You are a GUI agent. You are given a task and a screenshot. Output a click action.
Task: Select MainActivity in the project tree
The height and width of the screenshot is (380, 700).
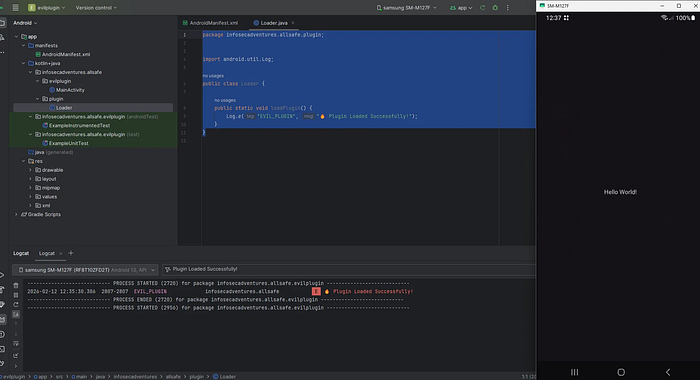coord(70,90)
